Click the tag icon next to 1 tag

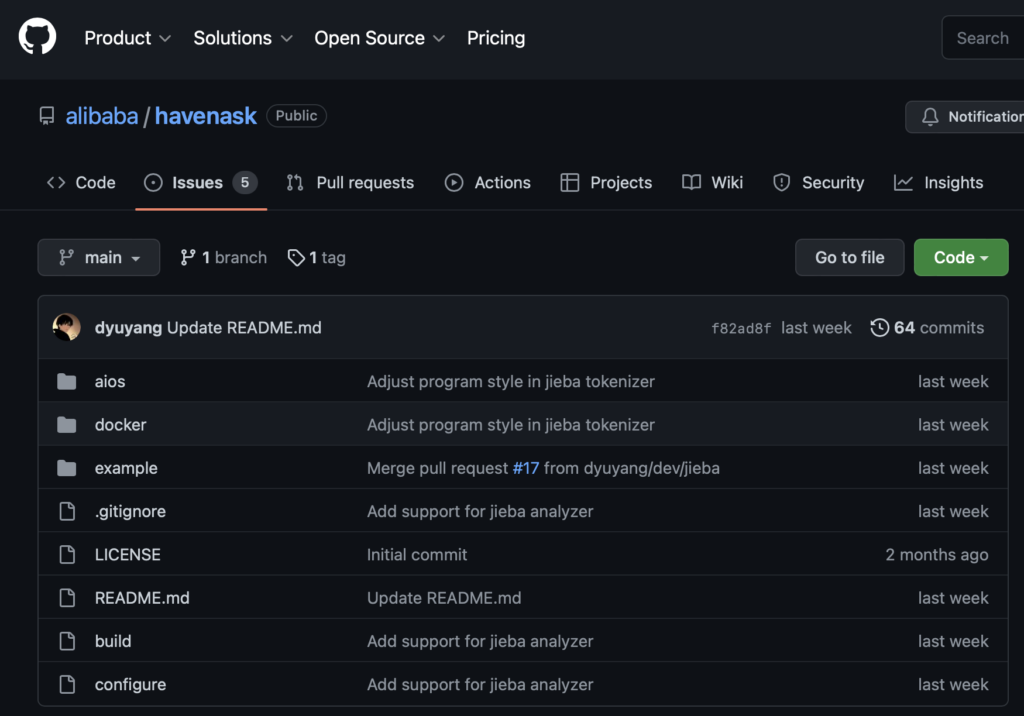click(296, 258)
